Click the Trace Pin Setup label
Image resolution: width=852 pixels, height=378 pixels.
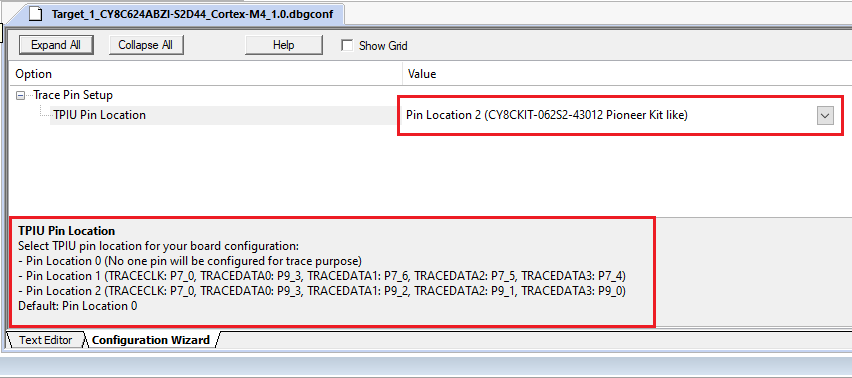pos(73,95)
